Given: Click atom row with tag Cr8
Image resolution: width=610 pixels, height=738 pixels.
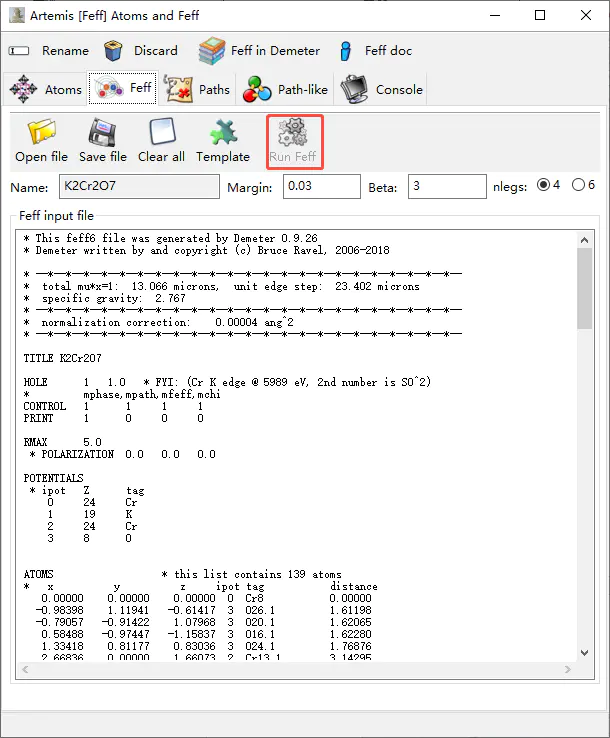Looking at the screenshot, I should [x=206, y=598].
